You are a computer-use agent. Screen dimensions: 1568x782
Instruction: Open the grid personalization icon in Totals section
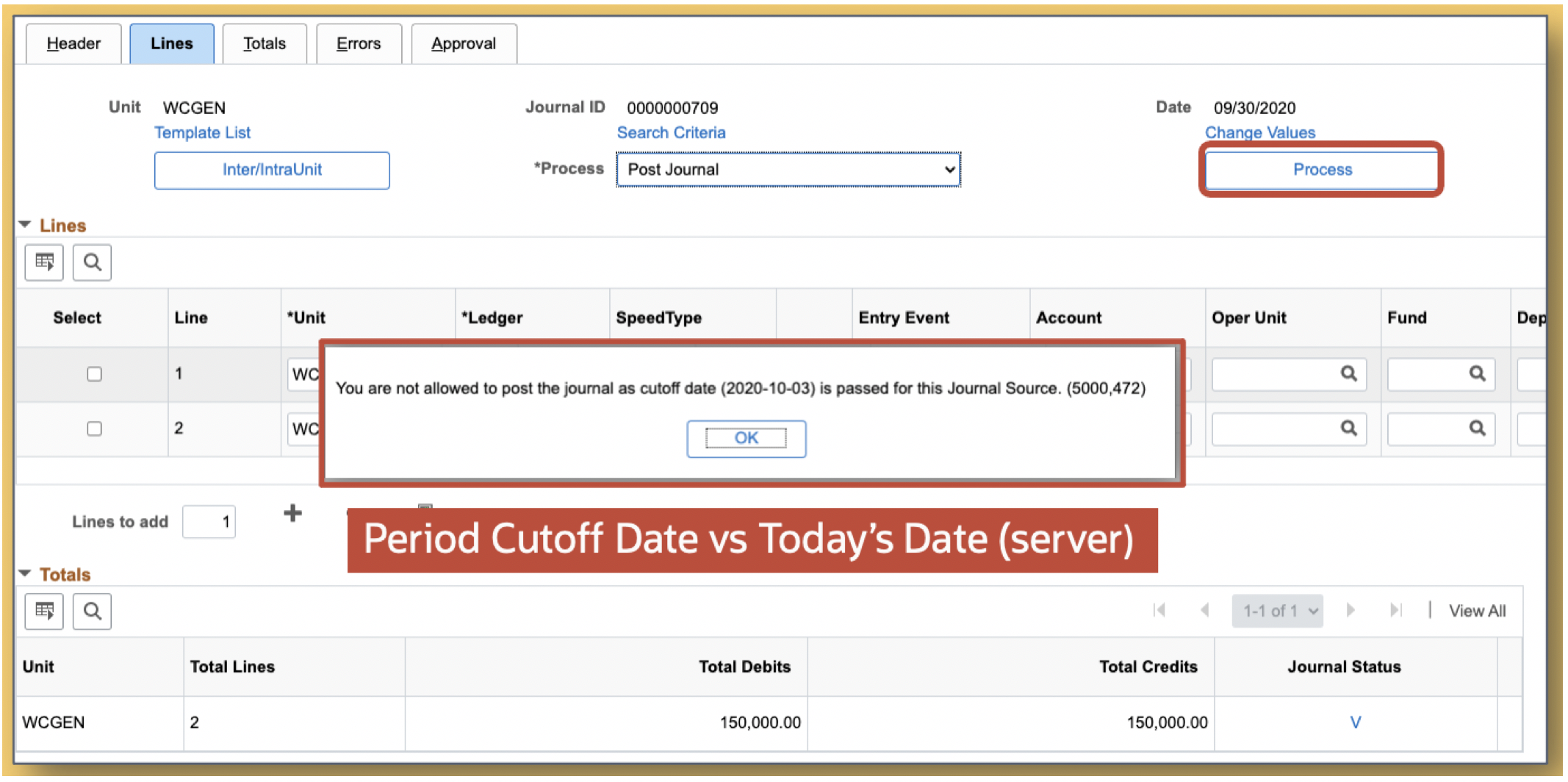[43, 611]
